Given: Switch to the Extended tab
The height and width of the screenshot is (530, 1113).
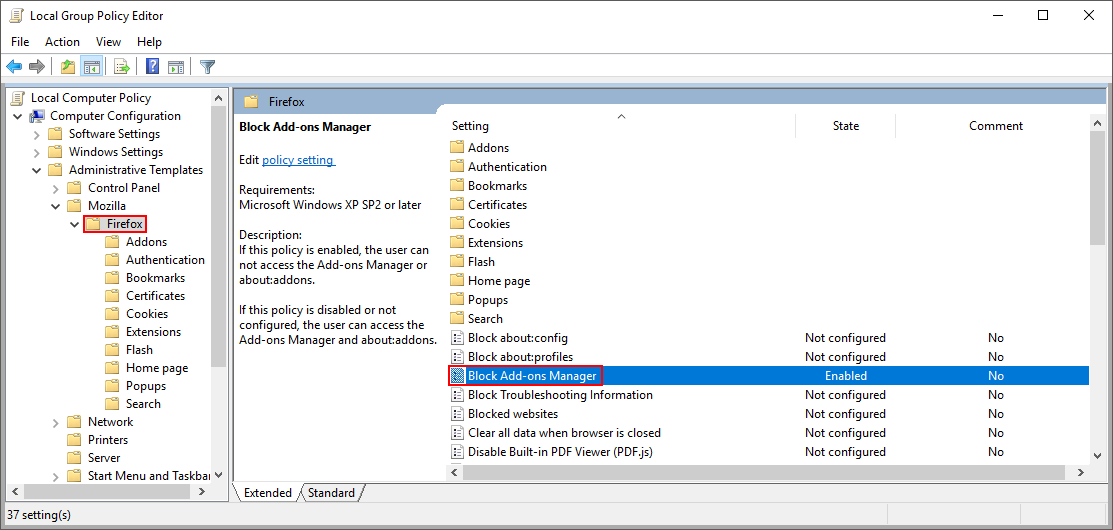Looking at the screenshot, I should pyautogui.click(x=268, y=492).
